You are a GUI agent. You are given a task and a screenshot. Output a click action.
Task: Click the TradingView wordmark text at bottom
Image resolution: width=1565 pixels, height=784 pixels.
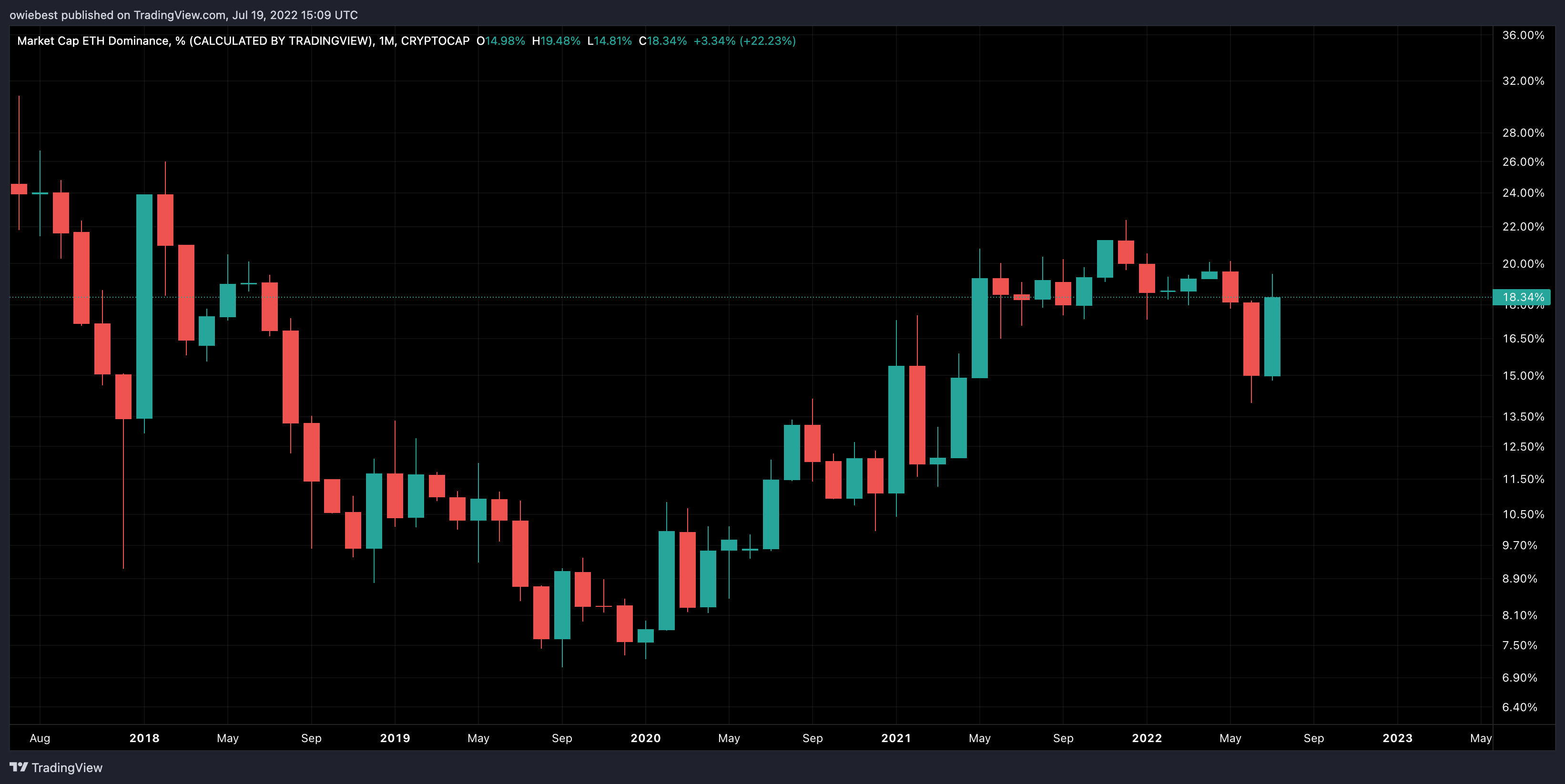pos(67,768)
